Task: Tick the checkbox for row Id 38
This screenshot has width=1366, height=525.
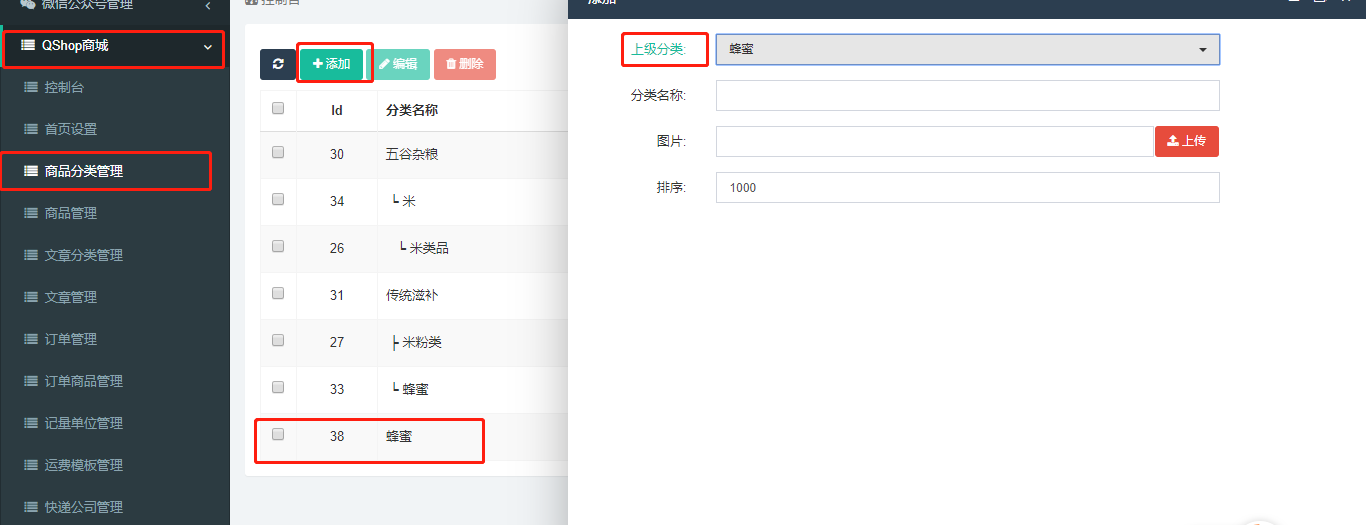Action: (278, 434)
